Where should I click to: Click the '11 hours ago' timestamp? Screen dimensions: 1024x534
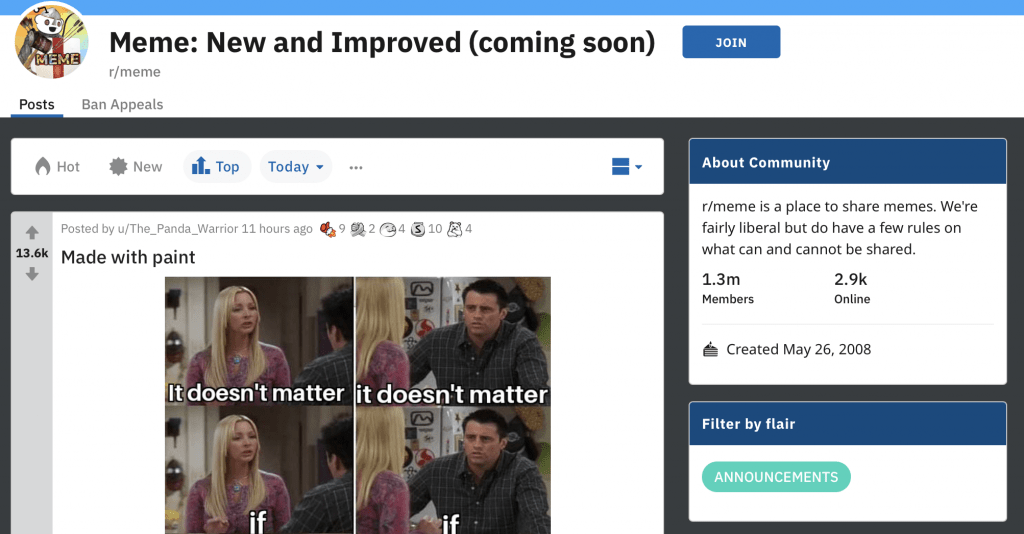(277, 228)
